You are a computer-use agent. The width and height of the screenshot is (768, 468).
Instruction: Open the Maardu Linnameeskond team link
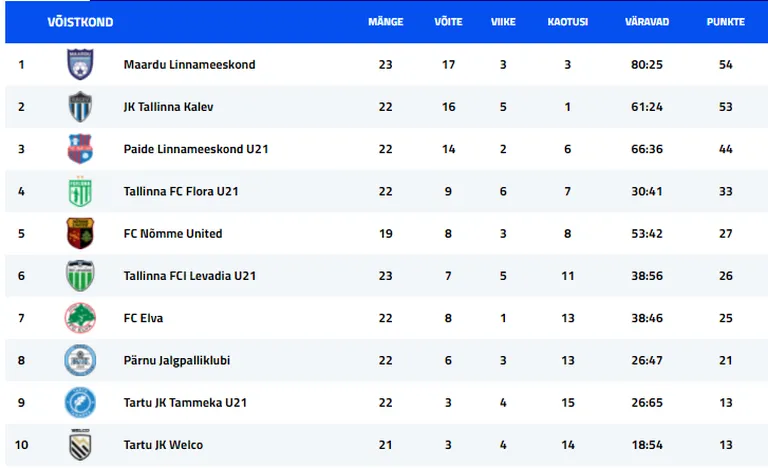pos(190,64)
